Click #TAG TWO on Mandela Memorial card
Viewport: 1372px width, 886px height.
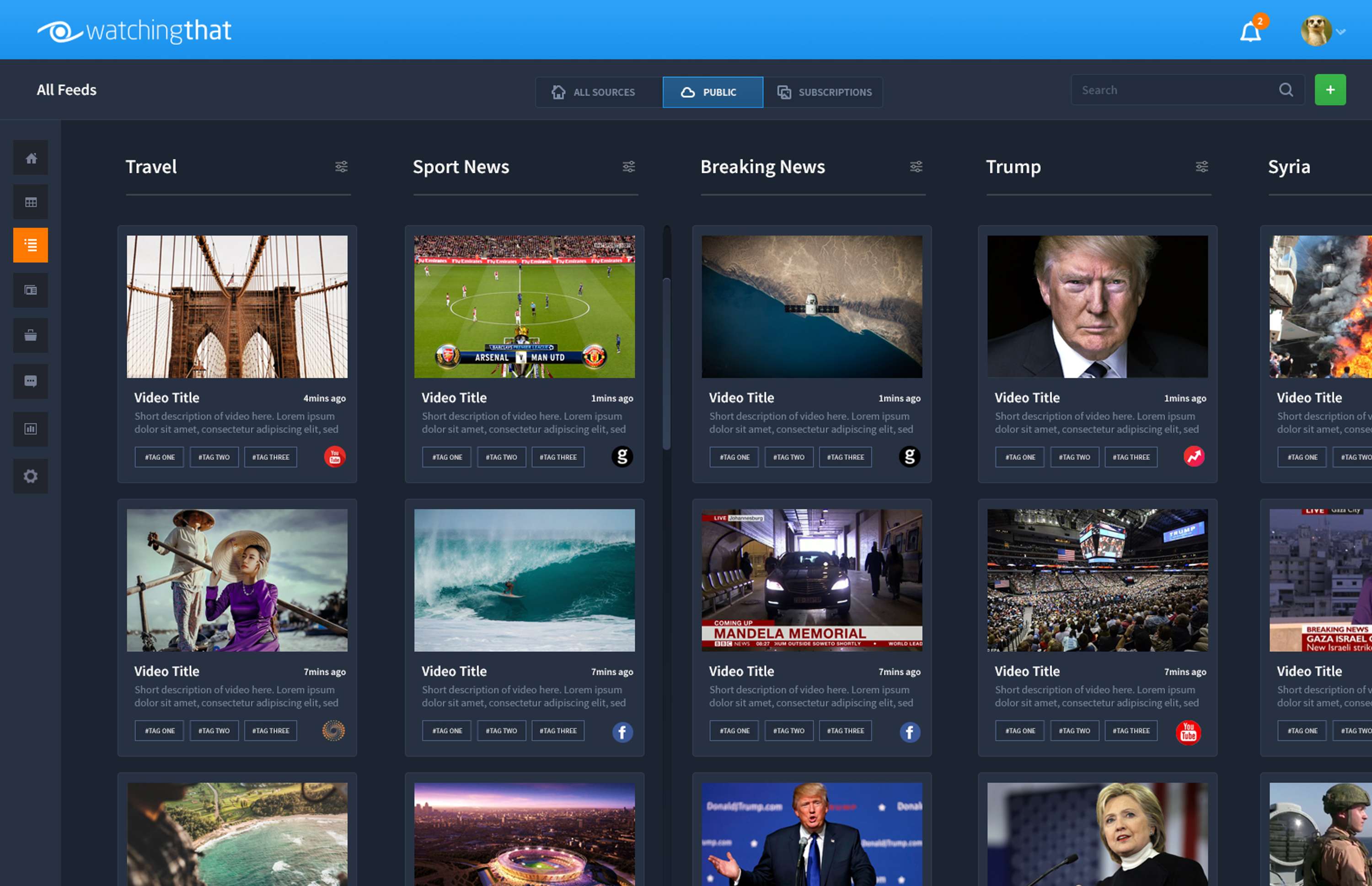[789, 730]
